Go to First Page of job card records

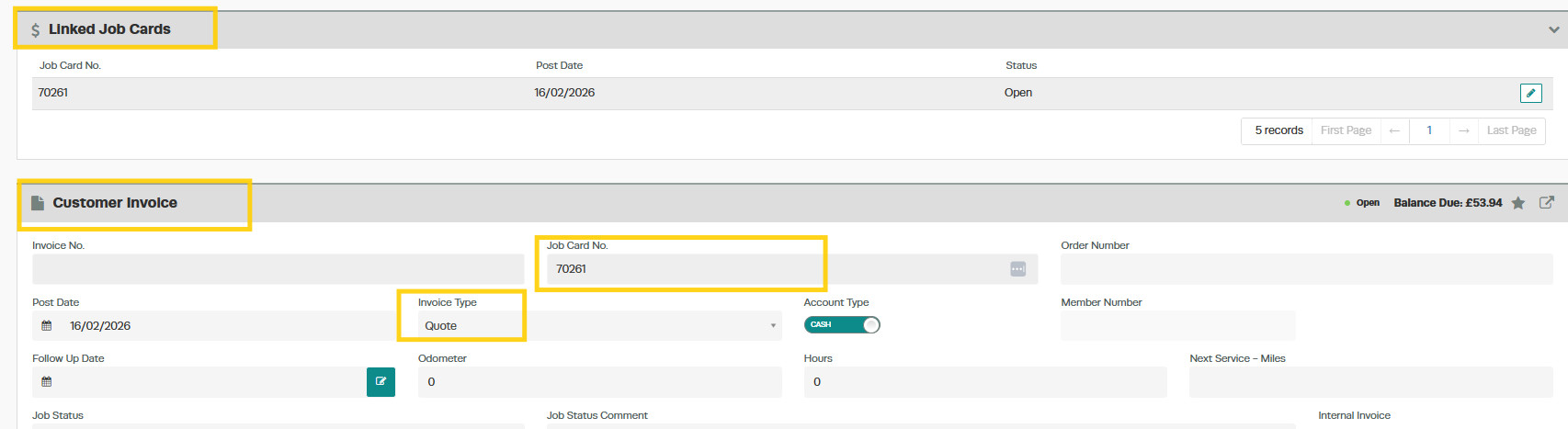(x=1346, y=130)
